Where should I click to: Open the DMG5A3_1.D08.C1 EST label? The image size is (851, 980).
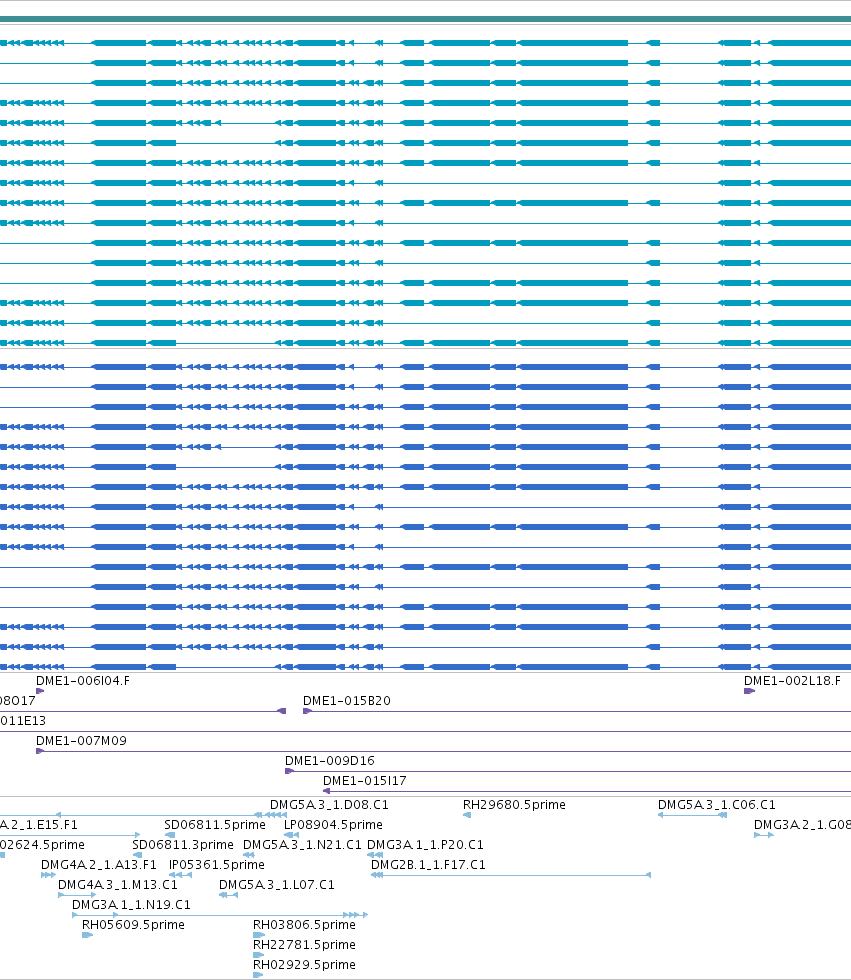click(x=329, y=804)
